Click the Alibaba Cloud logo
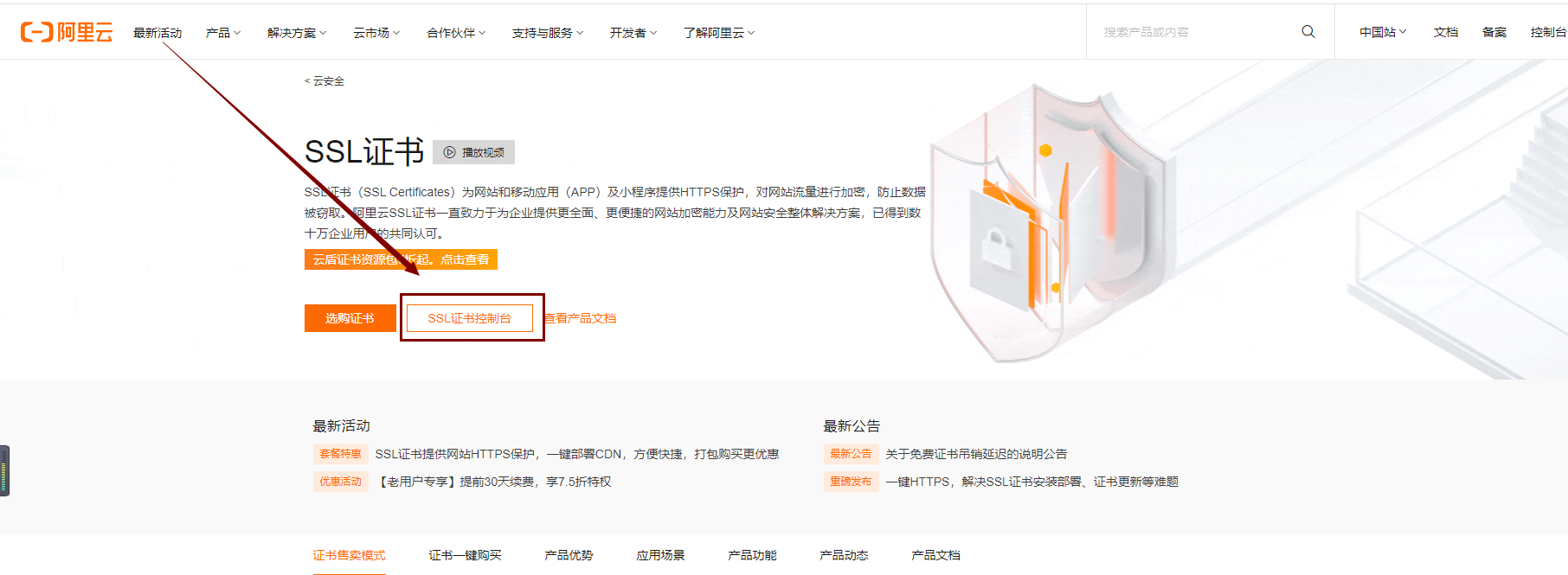The height and width of the screenshot is (575, 1568). 67,32
